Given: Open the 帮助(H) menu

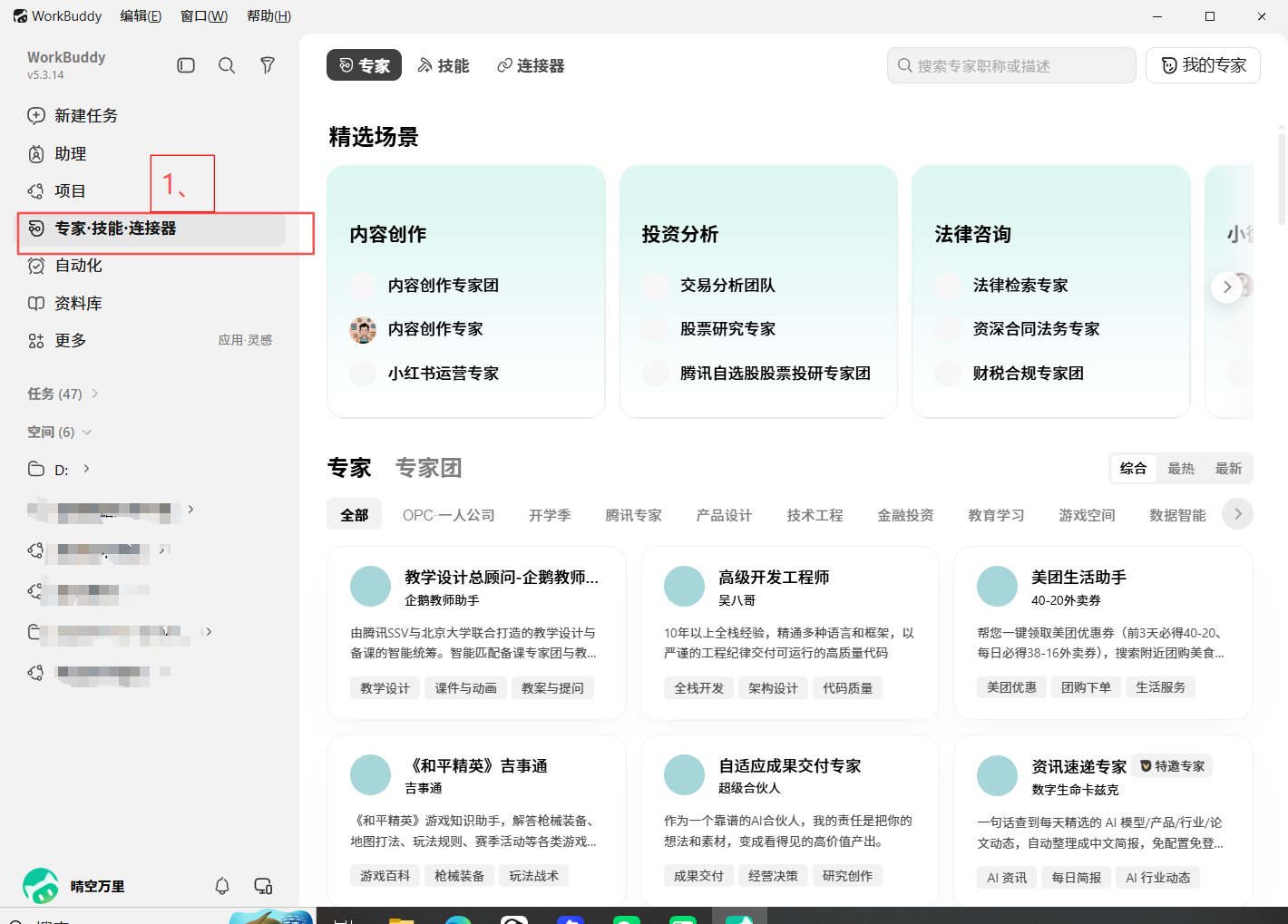Looking at the screenshot, I should [268, 16].
